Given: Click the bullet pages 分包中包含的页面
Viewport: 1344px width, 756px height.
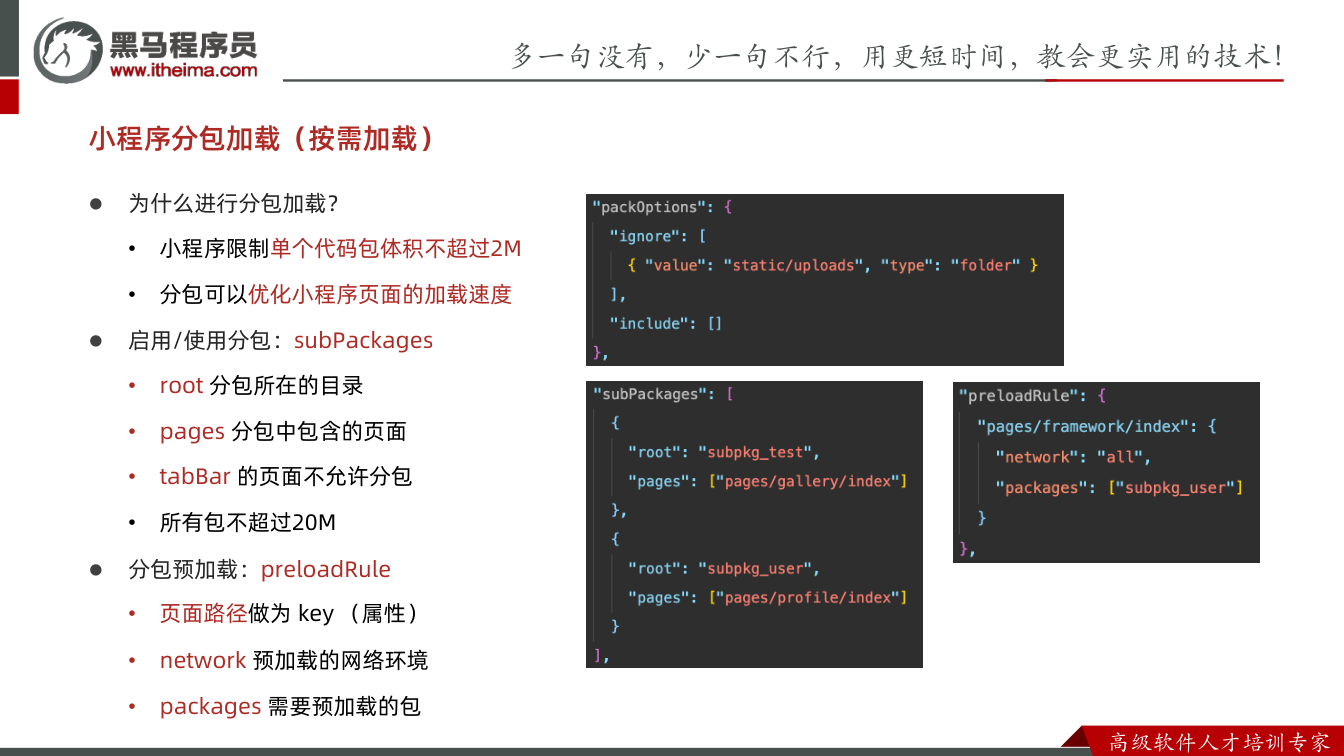Looking at the screenshot, I should click(x=283, y=431).
